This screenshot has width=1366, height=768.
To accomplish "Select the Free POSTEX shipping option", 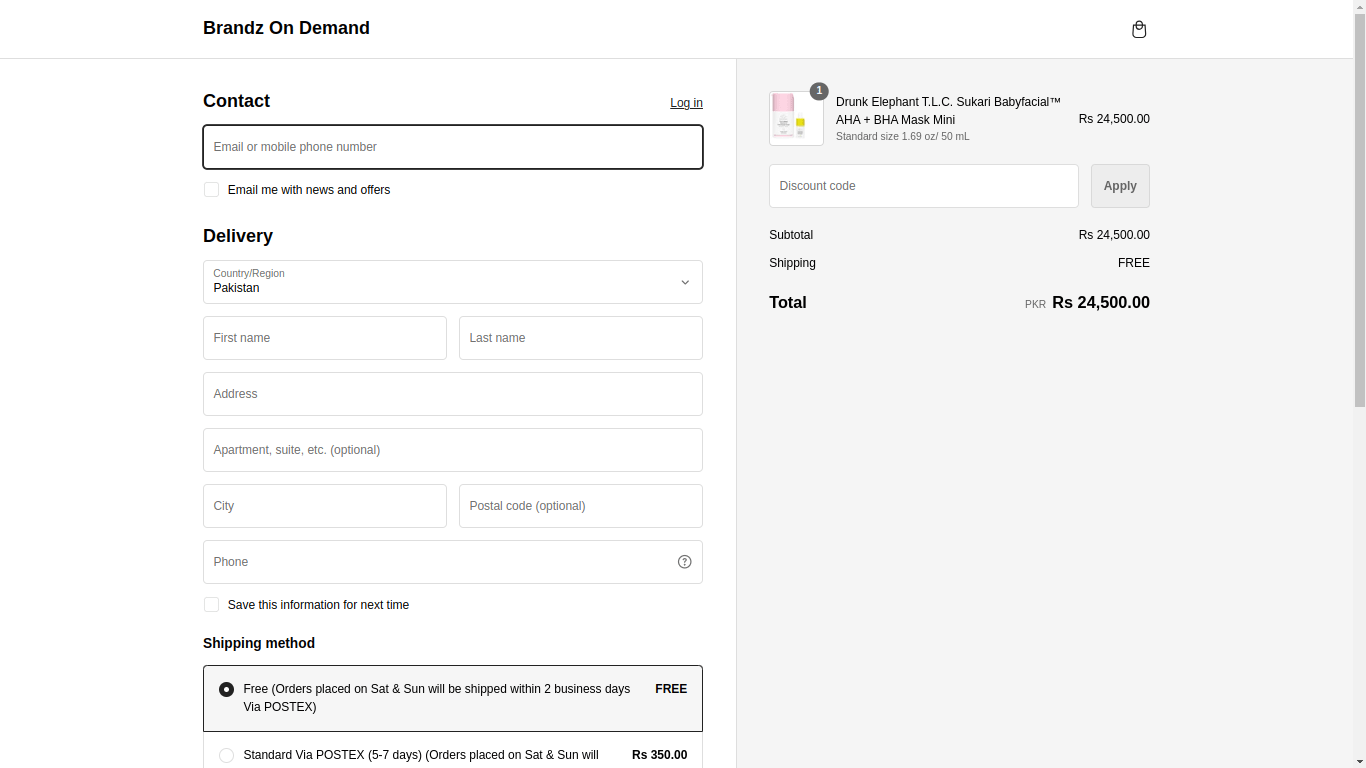I will pyautogui.click(x=227, y=689).
